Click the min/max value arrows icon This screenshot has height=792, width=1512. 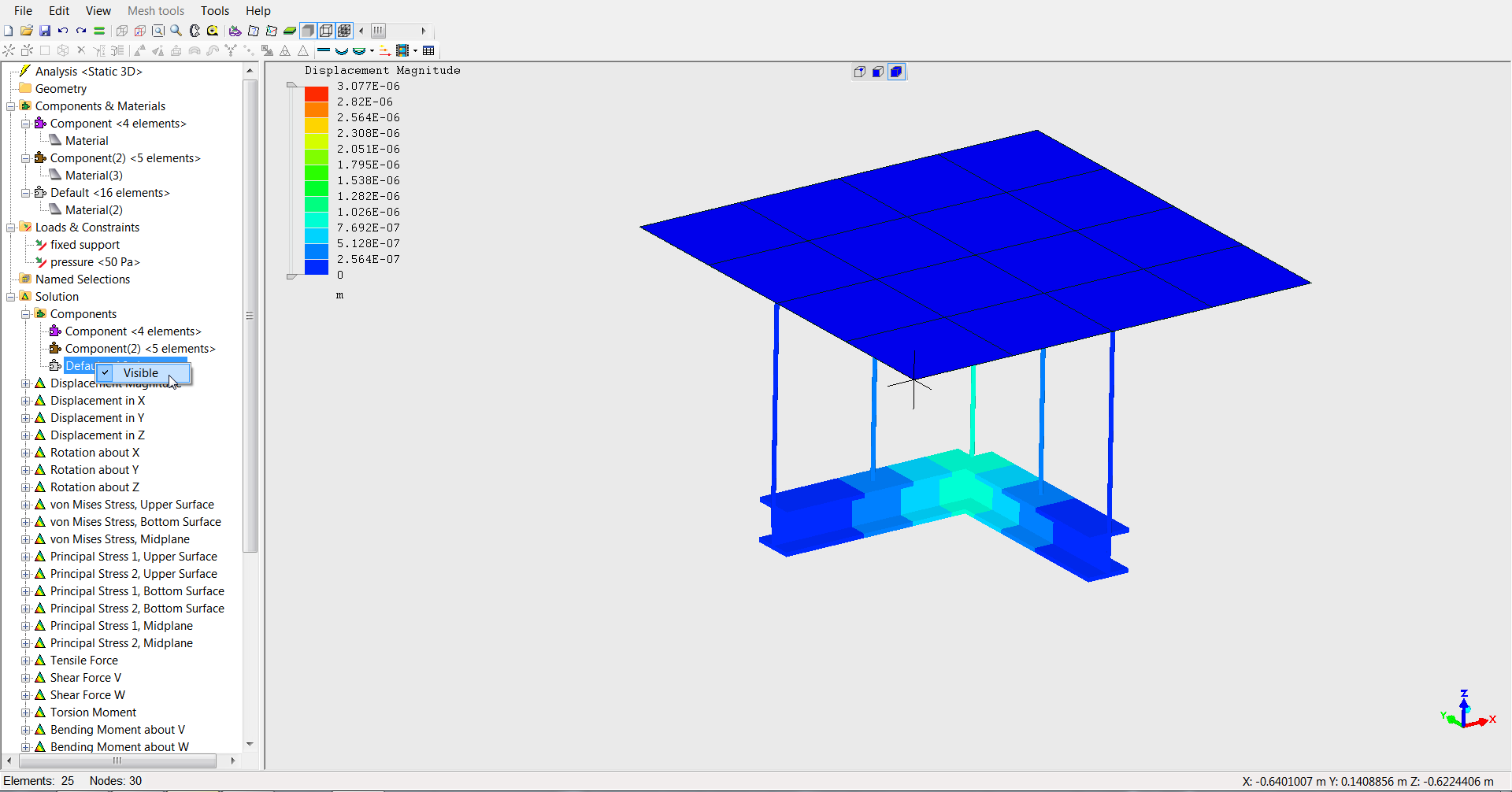384,50
